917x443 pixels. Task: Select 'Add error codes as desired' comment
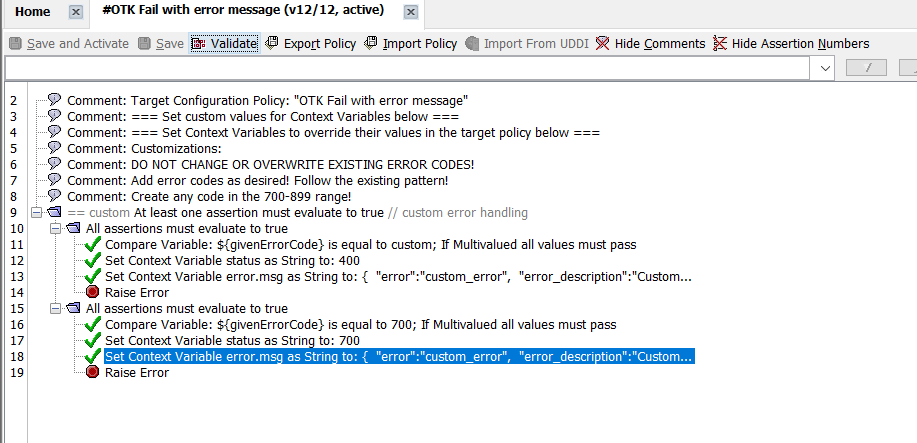[257, 180]
